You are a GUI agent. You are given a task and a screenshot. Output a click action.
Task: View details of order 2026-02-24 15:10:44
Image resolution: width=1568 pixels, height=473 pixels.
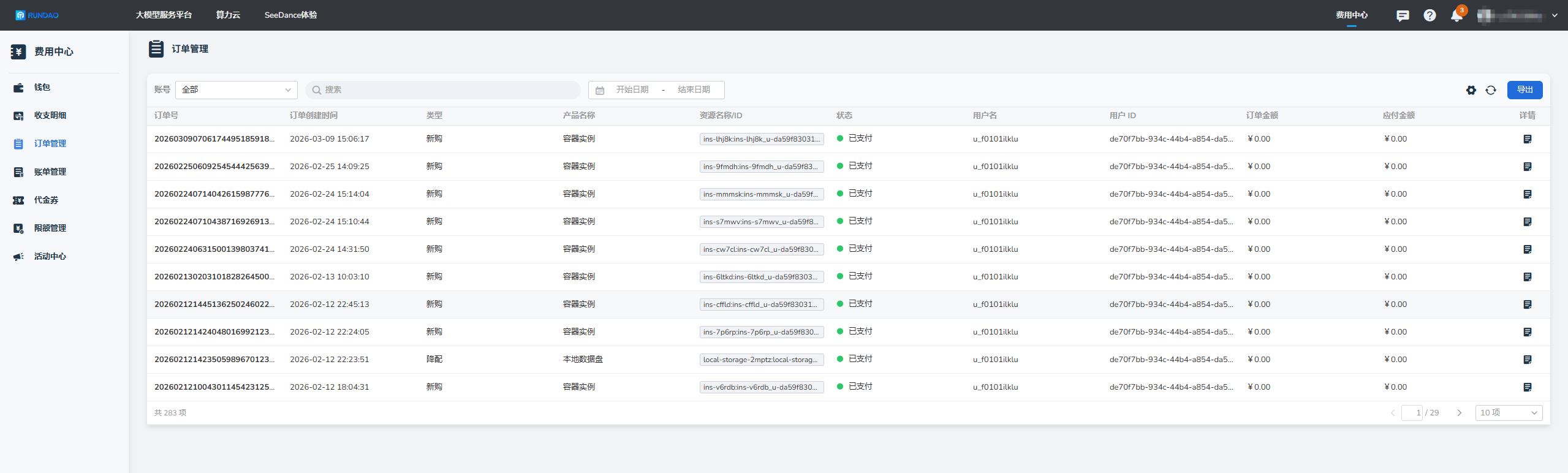[1527, 222]
